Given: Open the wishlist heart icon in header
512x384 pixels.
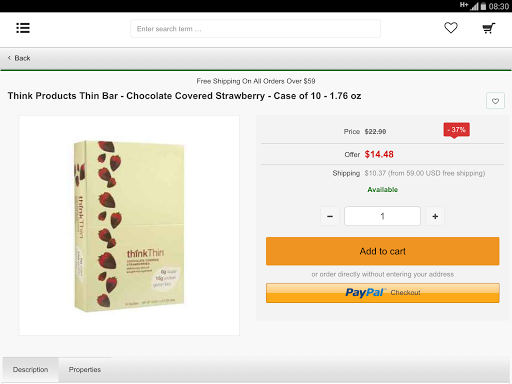Looking at the screenshot, I should click(x=451, y=28).
